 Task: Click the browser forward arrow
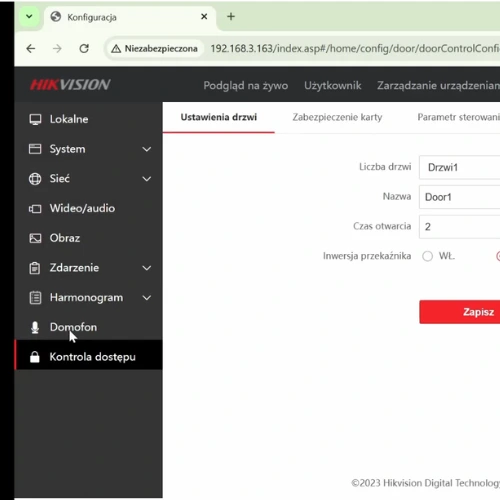click(x=57, y=49)
